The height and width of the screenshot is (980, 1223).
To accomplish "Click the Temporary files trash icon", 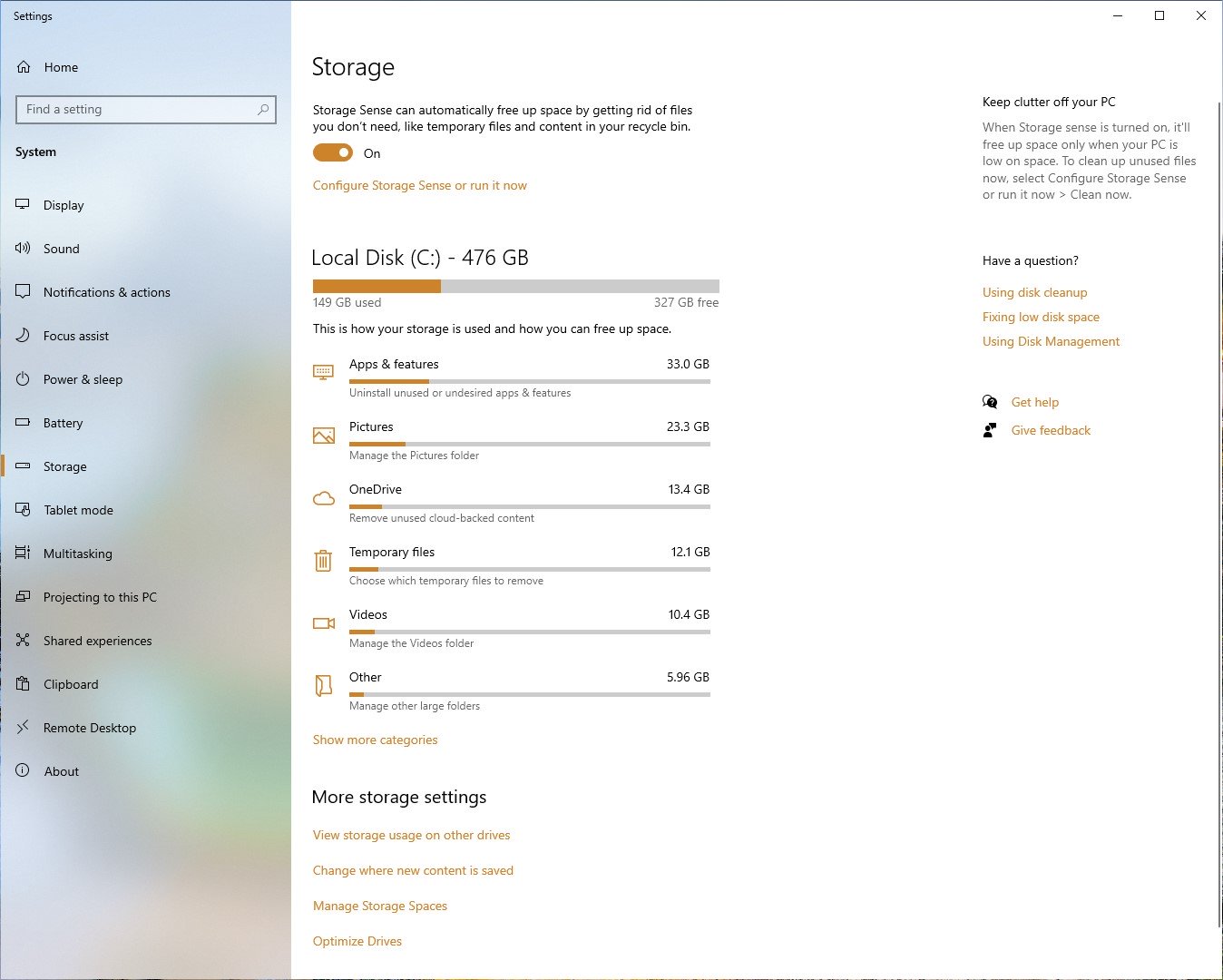I will click(323, 561).
